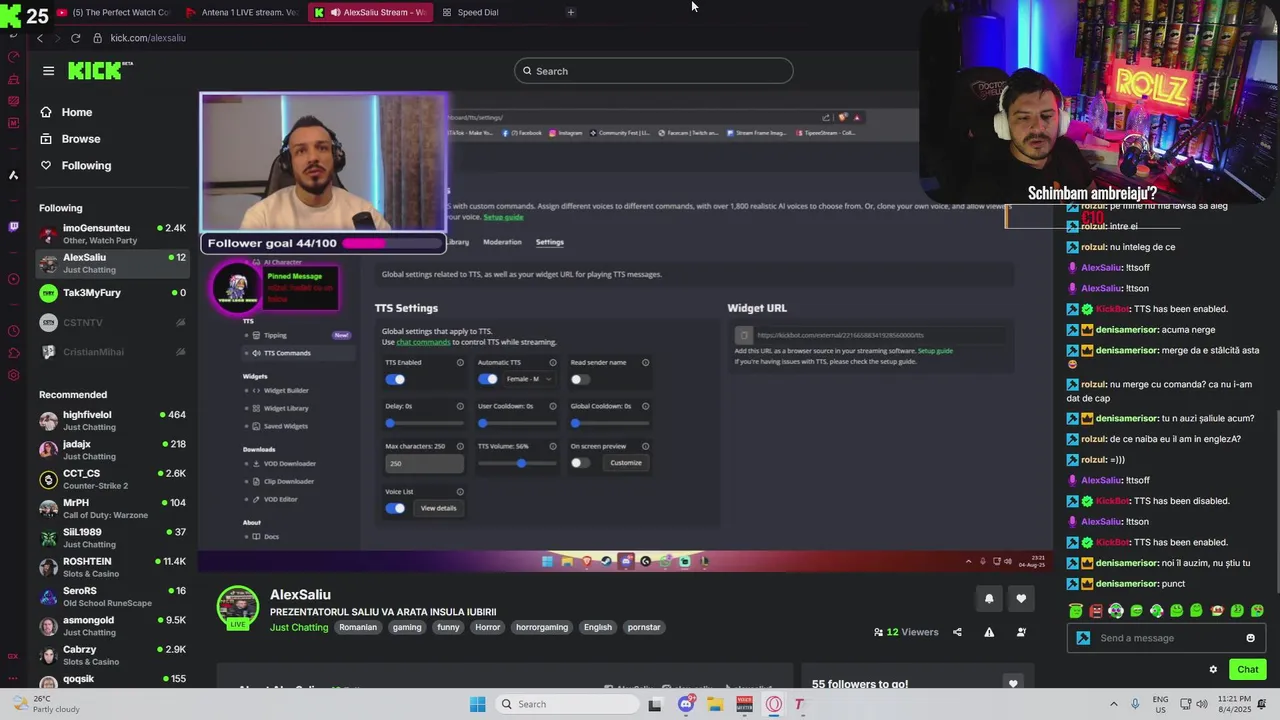Report the stream with the warning icon
Screen dimensions: 1280x720
tap(989, 632)
